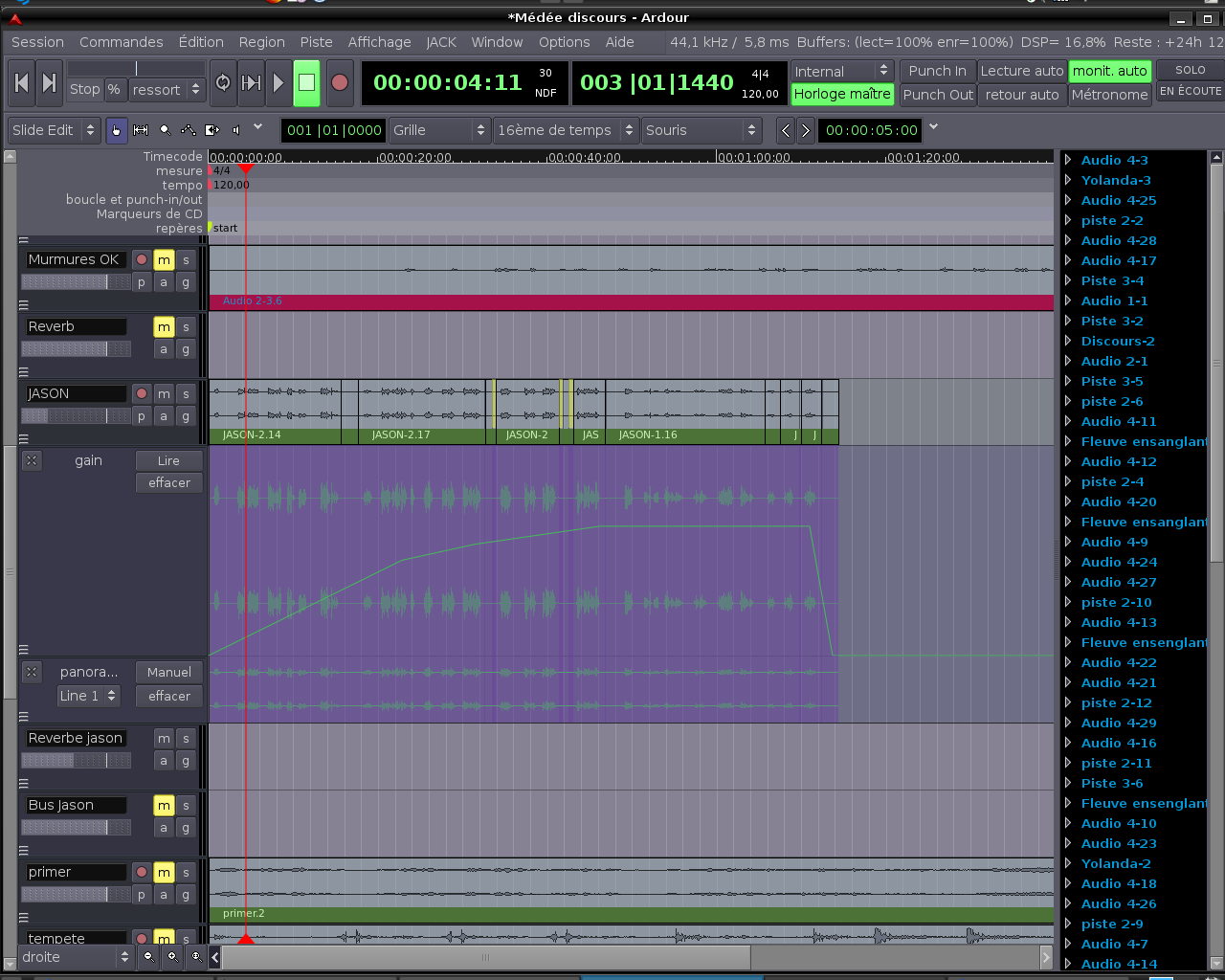
Task: Click the Punch In button
Action: coord(937,71)
